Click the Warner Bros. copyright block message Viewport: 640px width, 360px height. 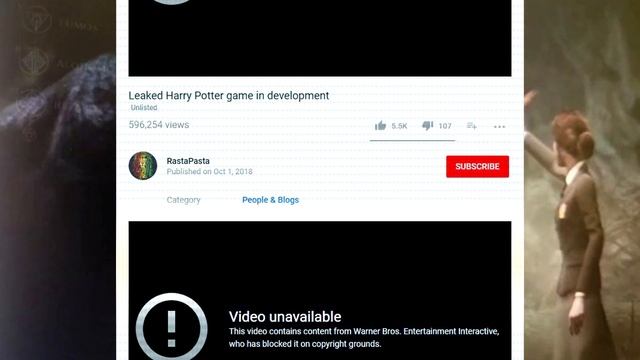coord(364,338)
